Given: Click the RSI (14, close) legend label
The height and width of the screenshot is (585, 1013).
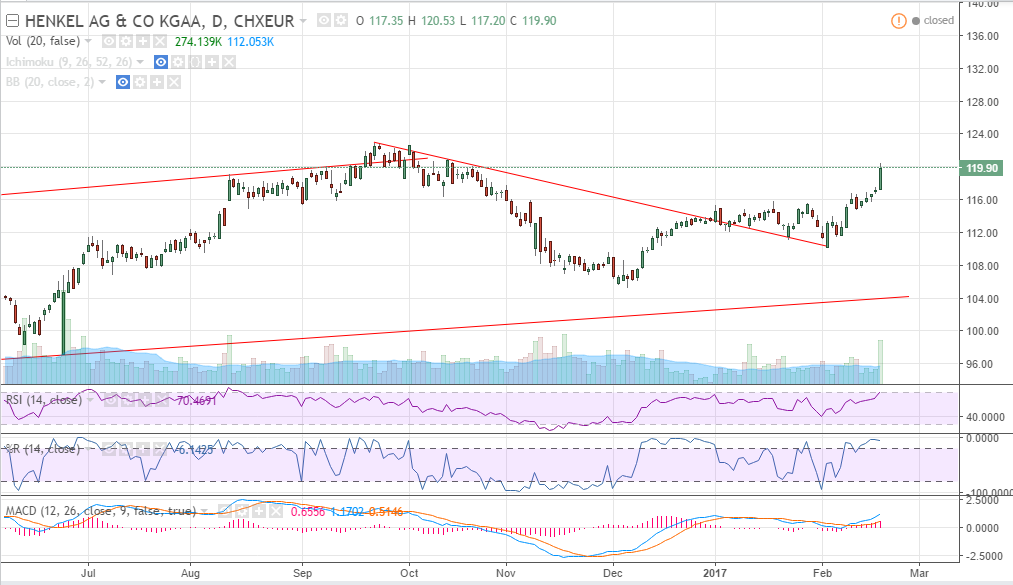Looking at the screenshot, I should 44,400.
